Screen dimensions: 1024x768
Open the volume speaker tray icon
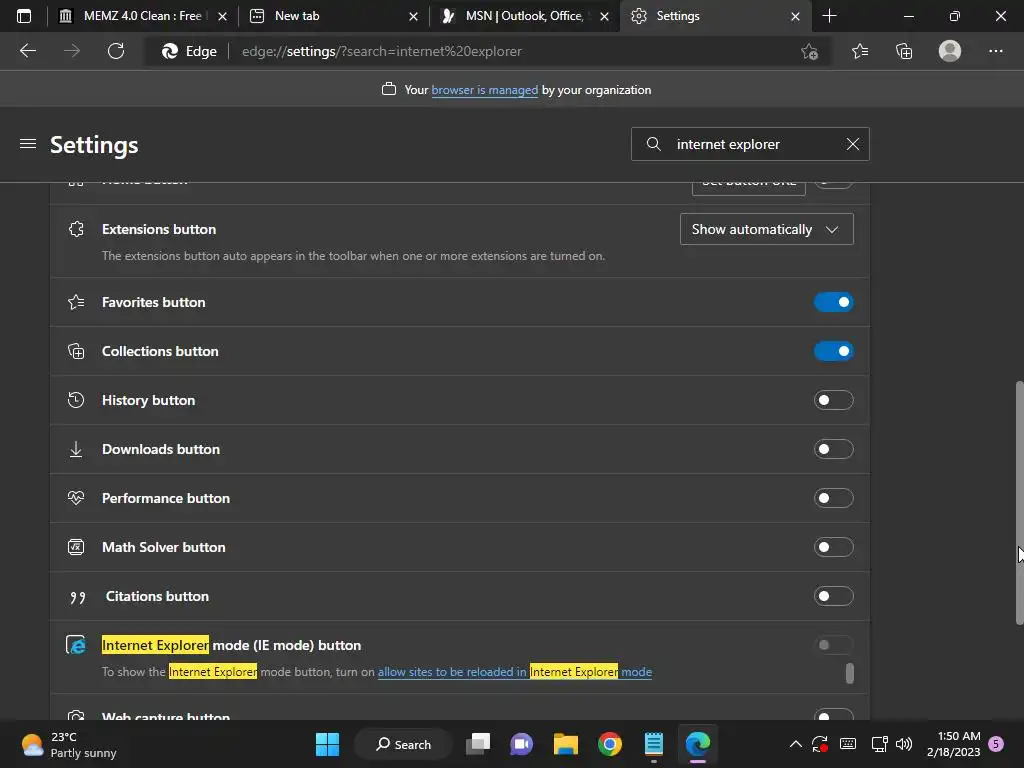pos(904,744)
